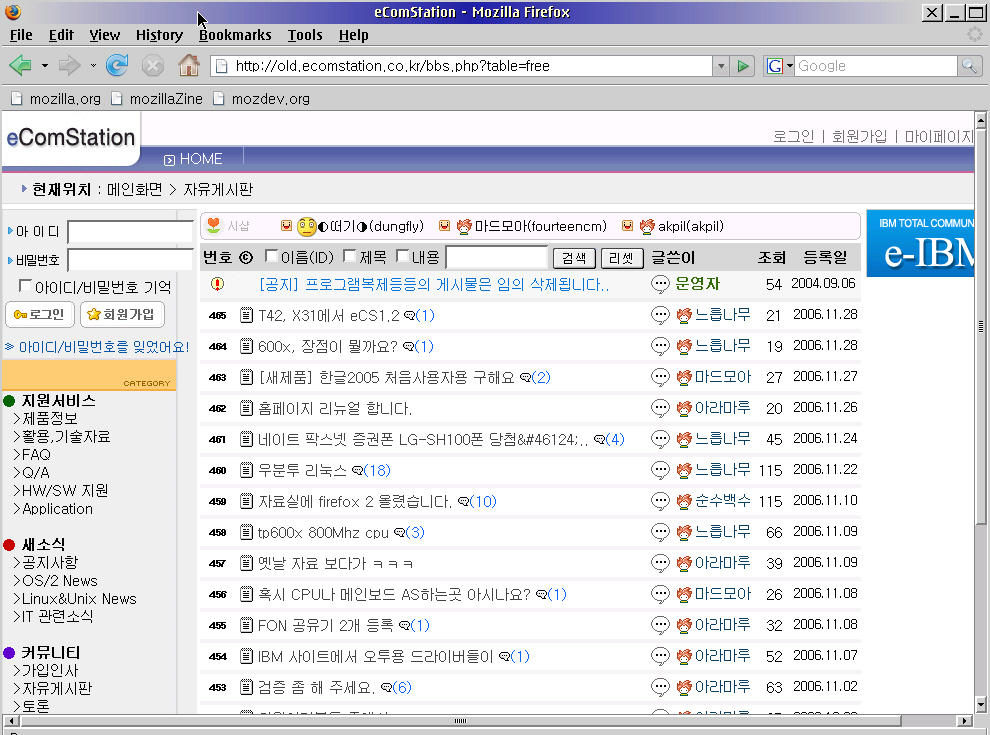Screen dimensions: 990x735
Task: Click the document icon on post 459
Action: (x=247, y=501)
